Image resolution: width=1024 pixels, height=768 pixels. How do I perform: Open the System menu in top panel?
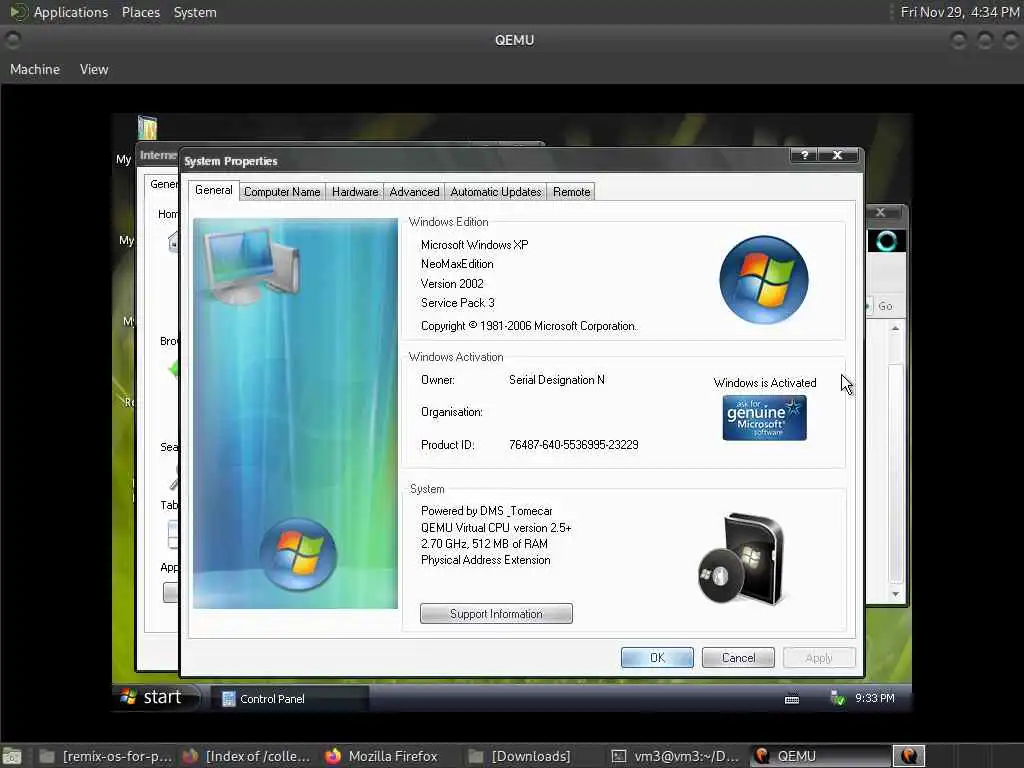click(195, 12)
